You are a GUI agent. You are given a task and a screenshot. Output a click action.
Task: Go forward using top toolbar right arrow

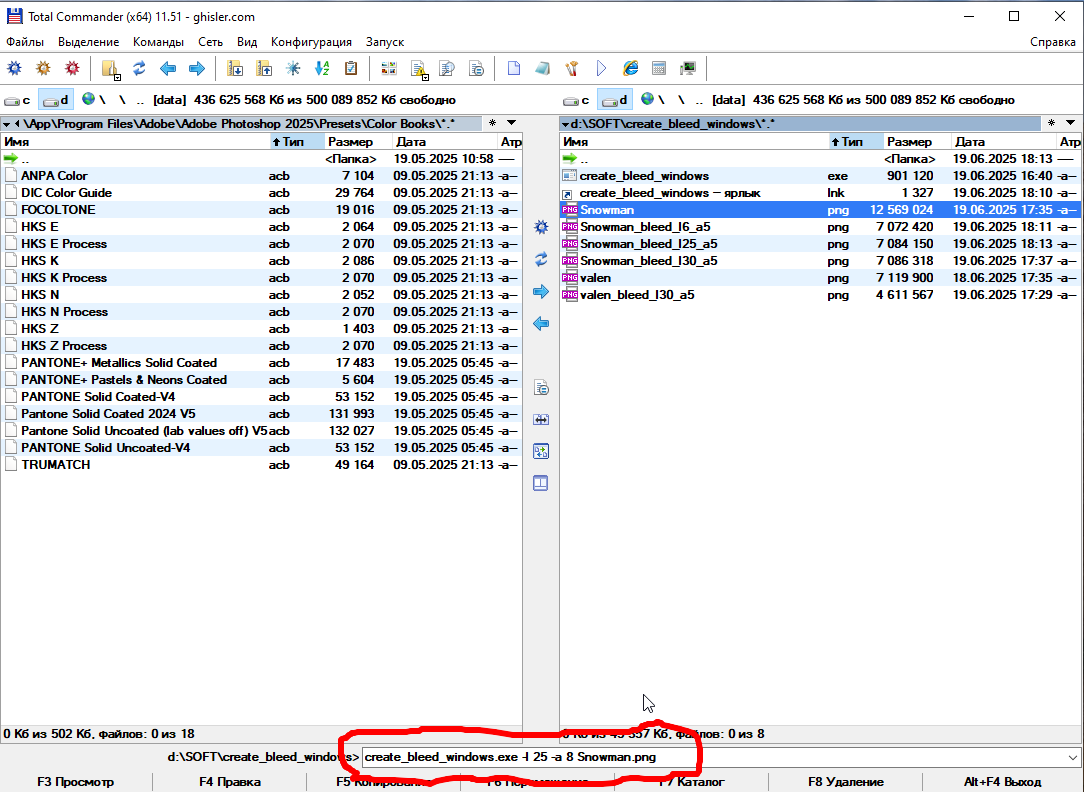[197, 68]
